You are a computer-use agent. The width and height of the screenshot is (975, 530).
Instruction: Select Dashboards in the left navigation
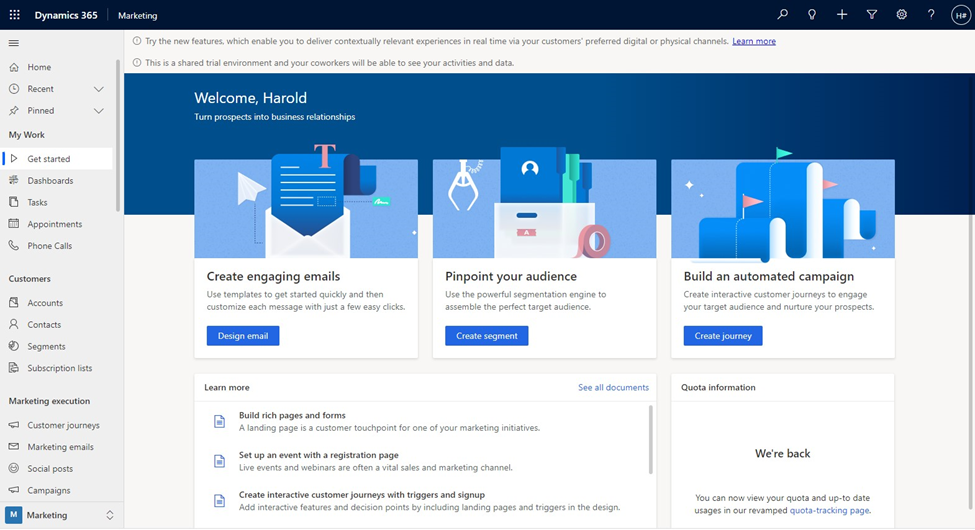(50, 181)
